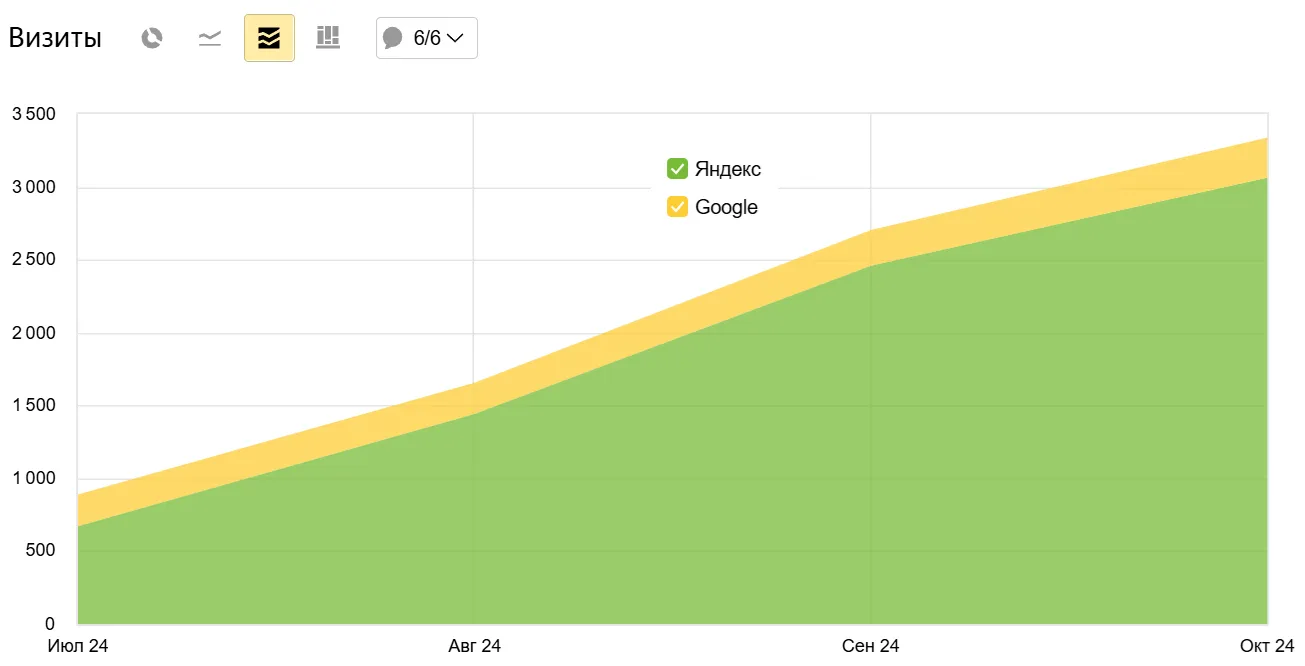Screen dimensions: 1305x666
Task: Select the line chart view icon
Action: click(x=210, y=38)
